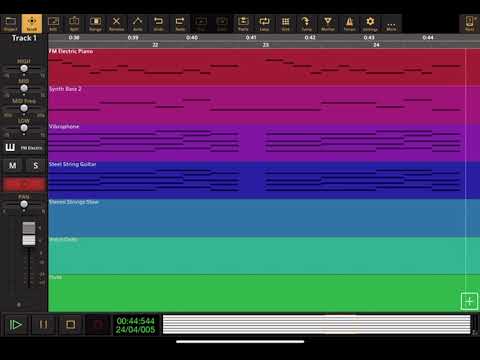Screen dimensions: 480x360
Task: Select the Steel String Guitar track
Action: click(x=264, y=180)
